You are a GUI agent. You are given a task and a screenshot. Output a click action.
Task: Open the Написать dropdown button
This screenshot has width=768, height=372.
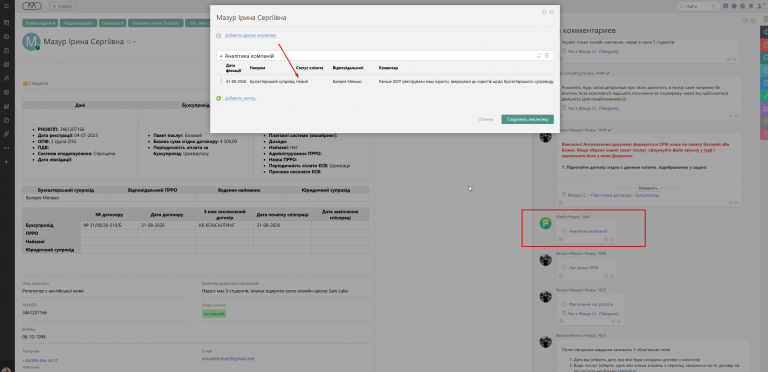pos(112,23)
